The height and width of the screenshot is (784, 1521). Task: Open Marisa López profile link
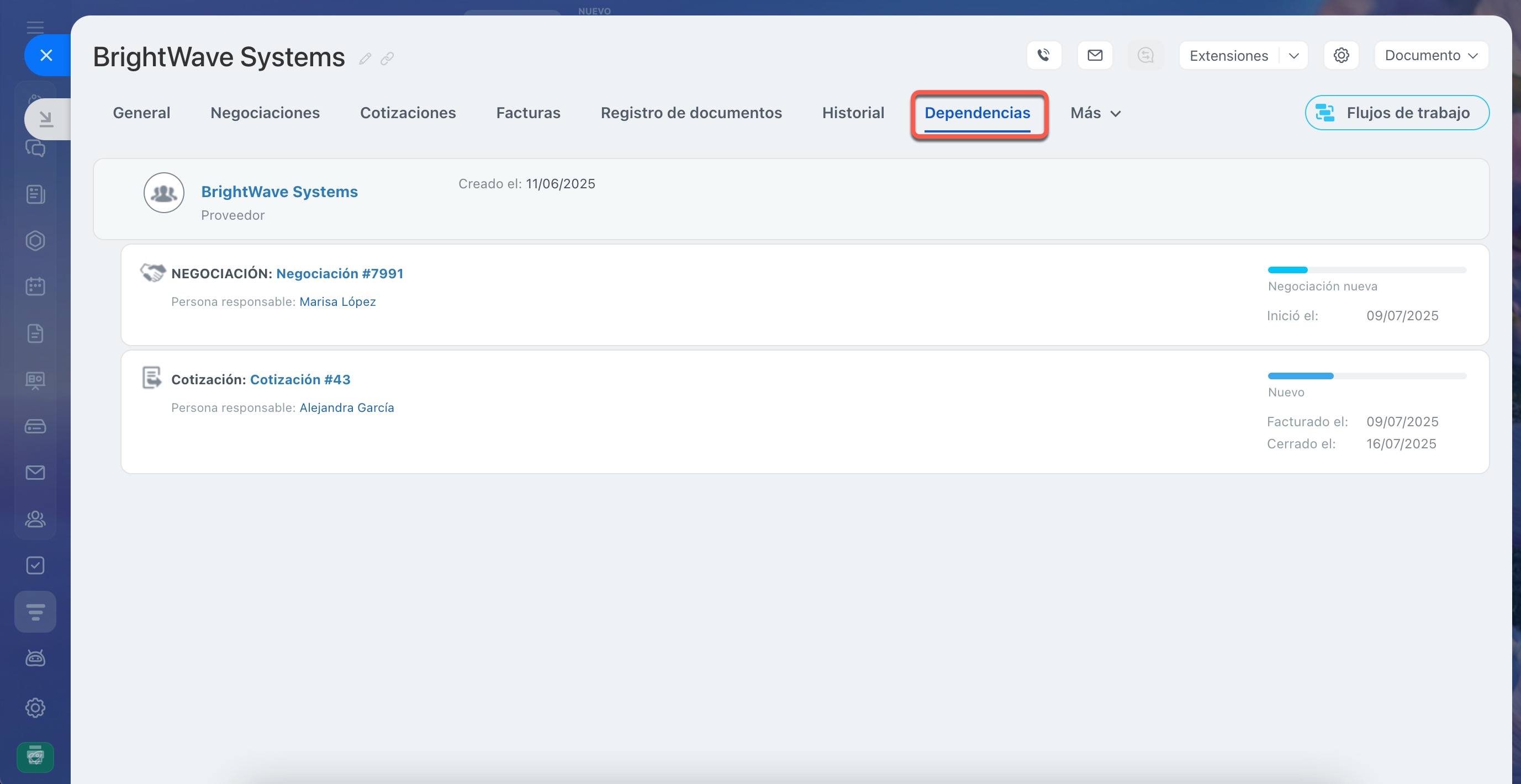click(338, 301)
